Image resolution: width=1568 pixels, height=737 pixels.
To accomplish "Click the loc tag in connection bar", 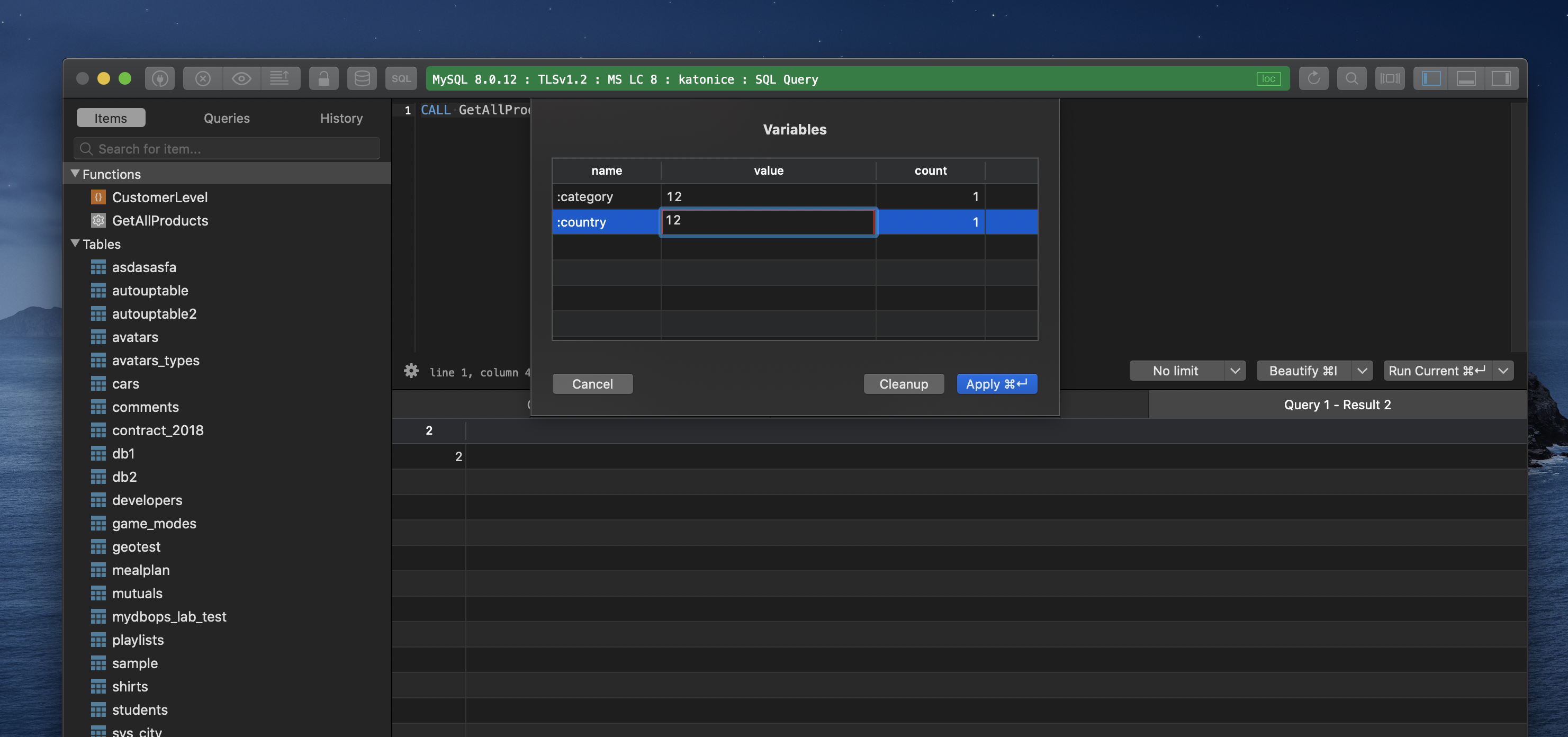I will (x=1268, y=78).
